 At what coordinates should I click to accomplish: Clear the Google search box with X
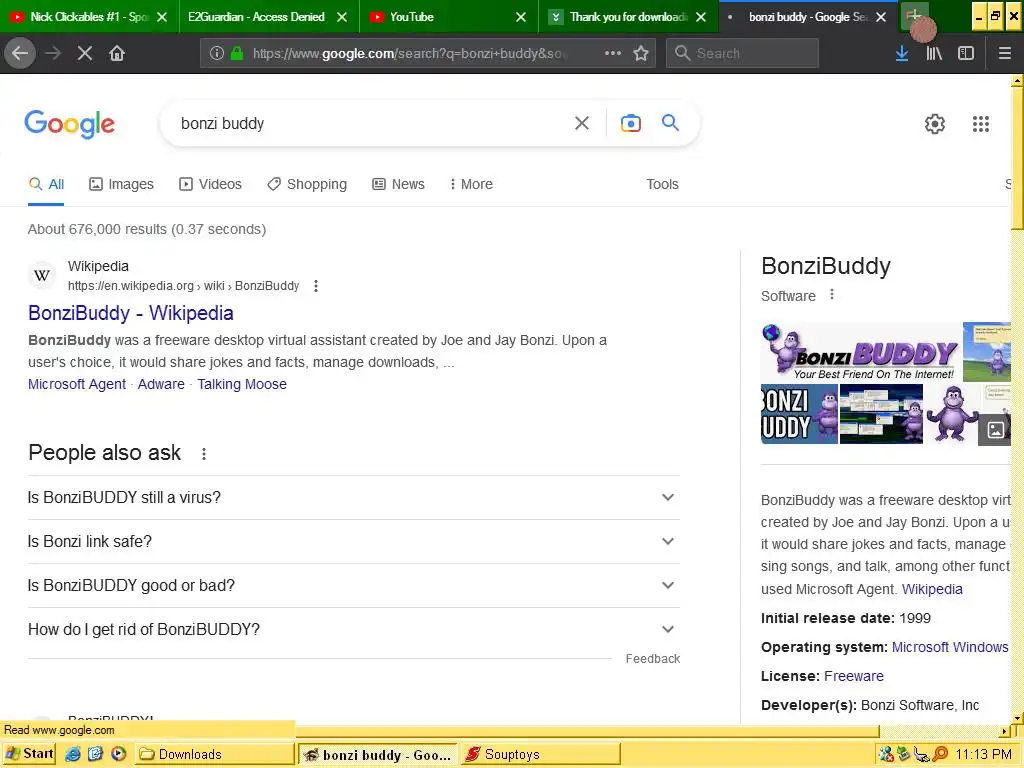click(x=582, y=123)
